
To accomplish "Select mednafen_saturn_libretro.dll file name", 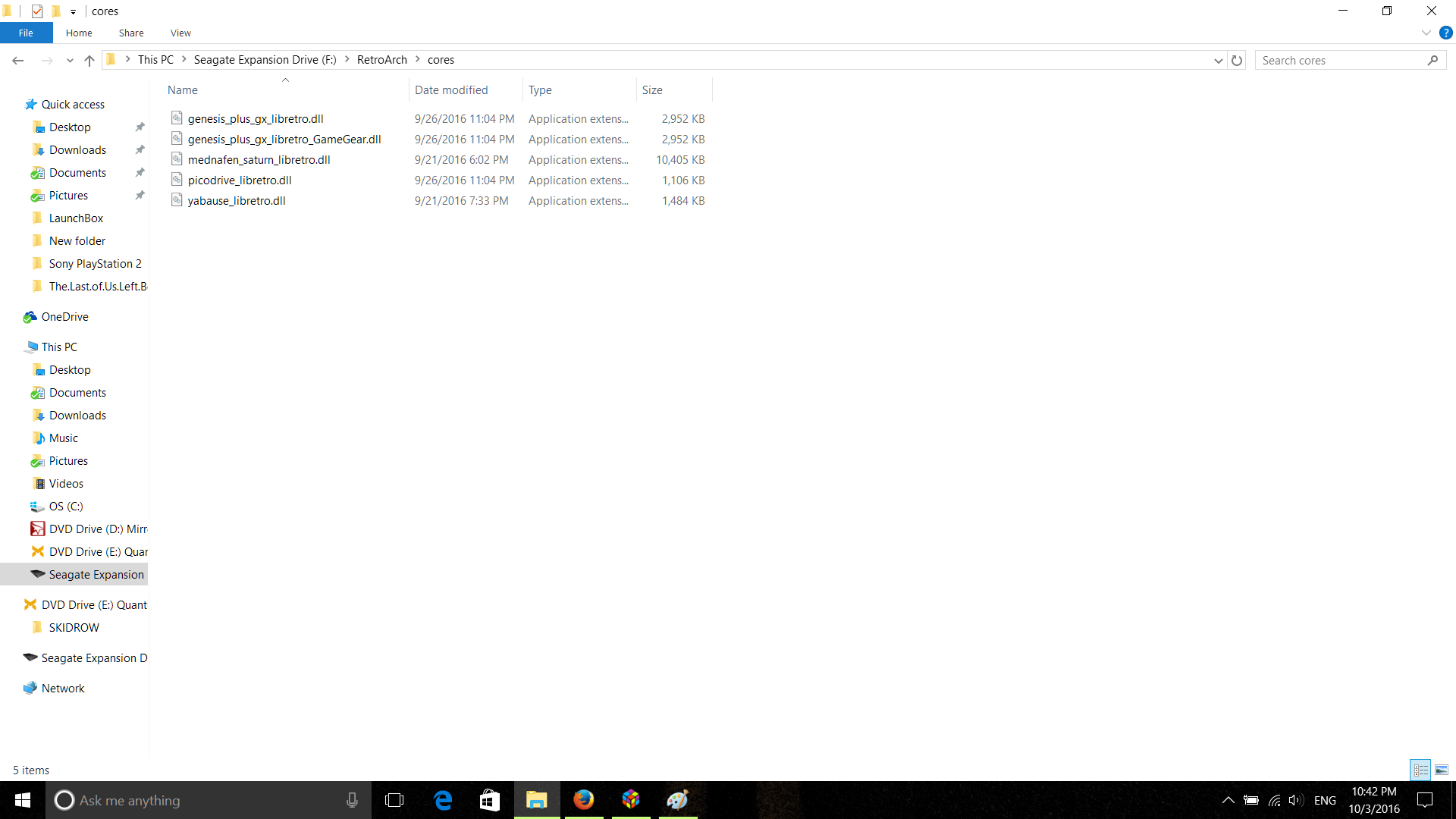I will [259, 159].
